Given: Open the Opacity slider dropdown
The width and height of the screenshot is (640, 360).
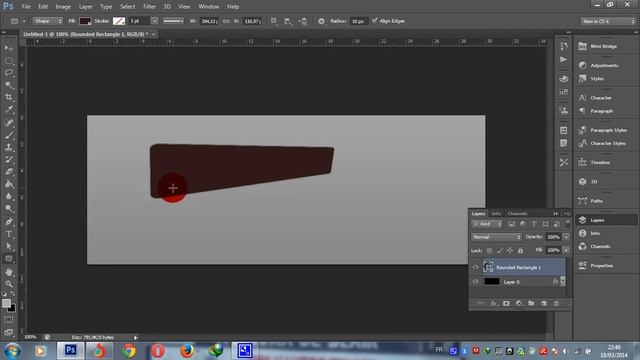Looking at the screenshot, I should 566,237.
